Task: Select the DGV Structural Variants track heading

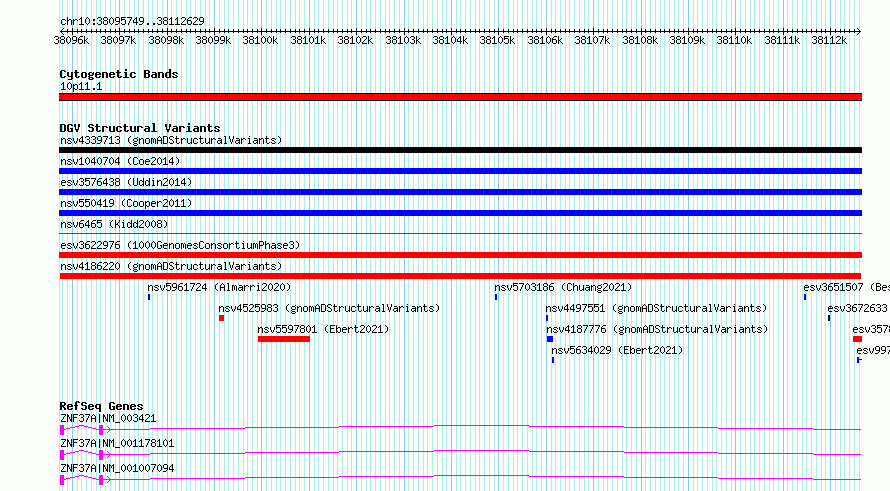Action: [x=140, y=128]
